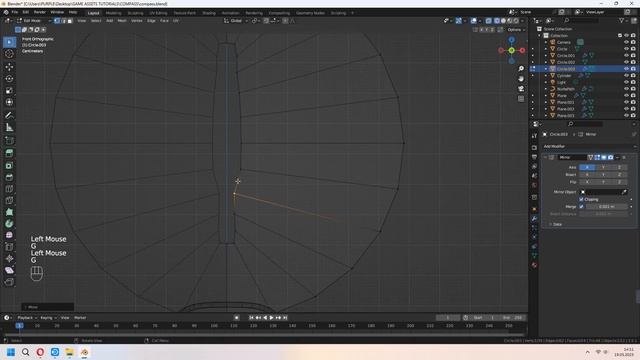Open the Vertex menu in viewport header
Image resolution: width=640 pixels, height=360 pixels.
[137, 20]
